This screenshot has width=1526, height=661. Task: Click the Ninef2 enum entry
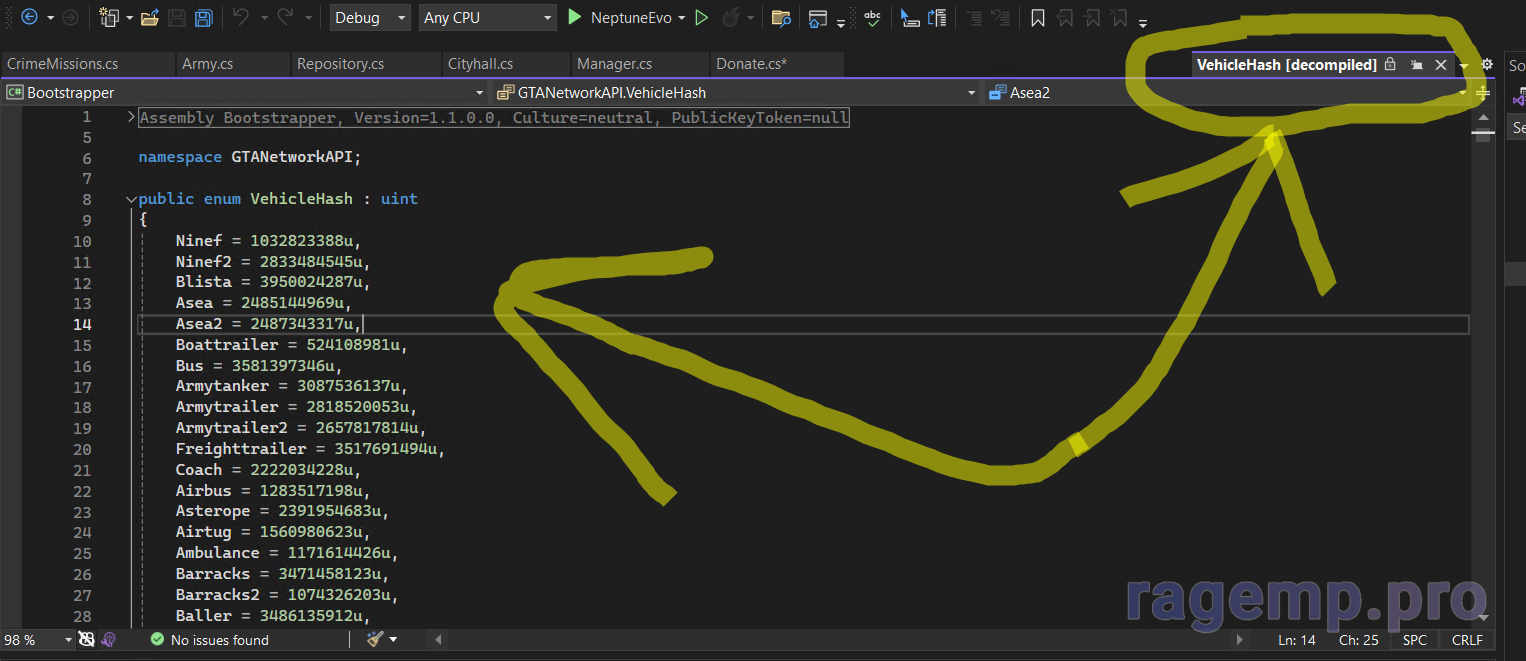(272, 262)
